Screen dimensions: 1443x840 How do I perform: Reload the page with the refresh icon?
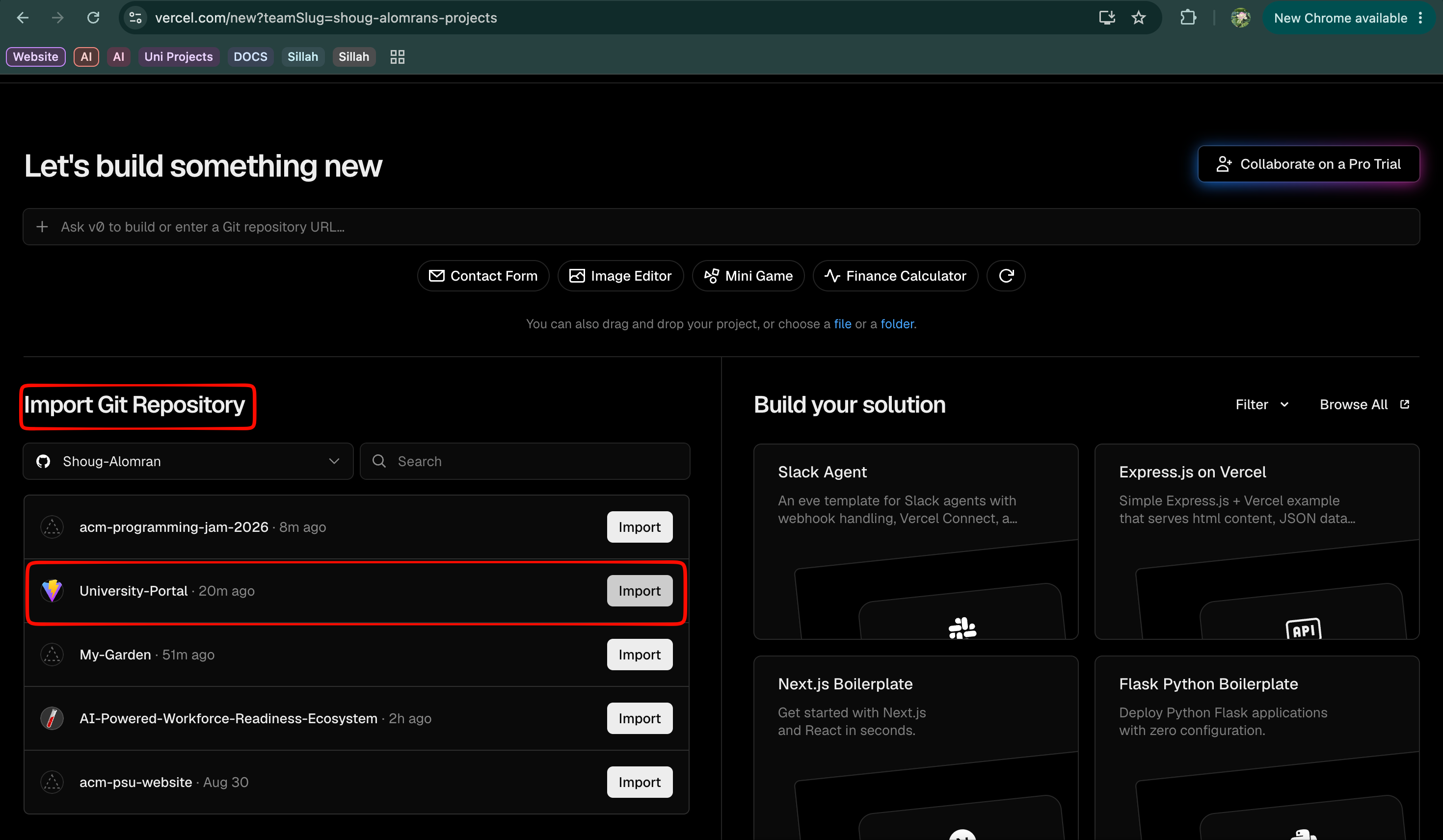(x=93, y=18)
